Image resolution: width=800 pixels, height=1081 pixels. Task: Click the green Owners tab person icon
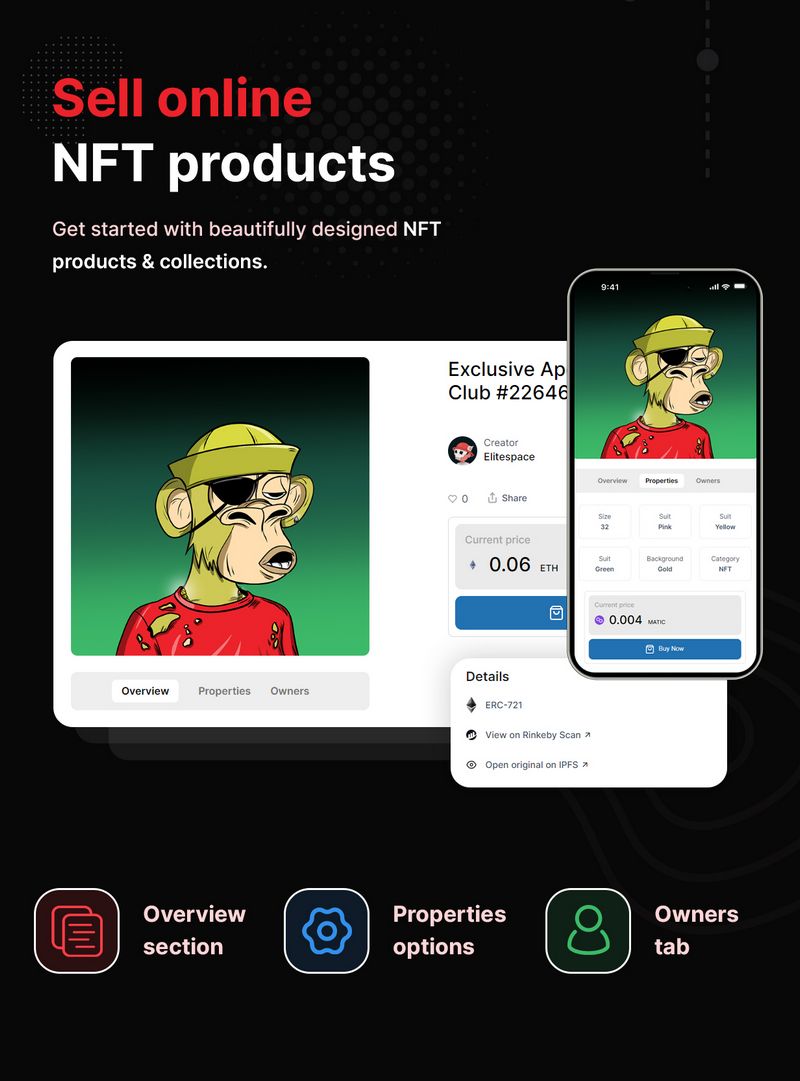(588, 931)
